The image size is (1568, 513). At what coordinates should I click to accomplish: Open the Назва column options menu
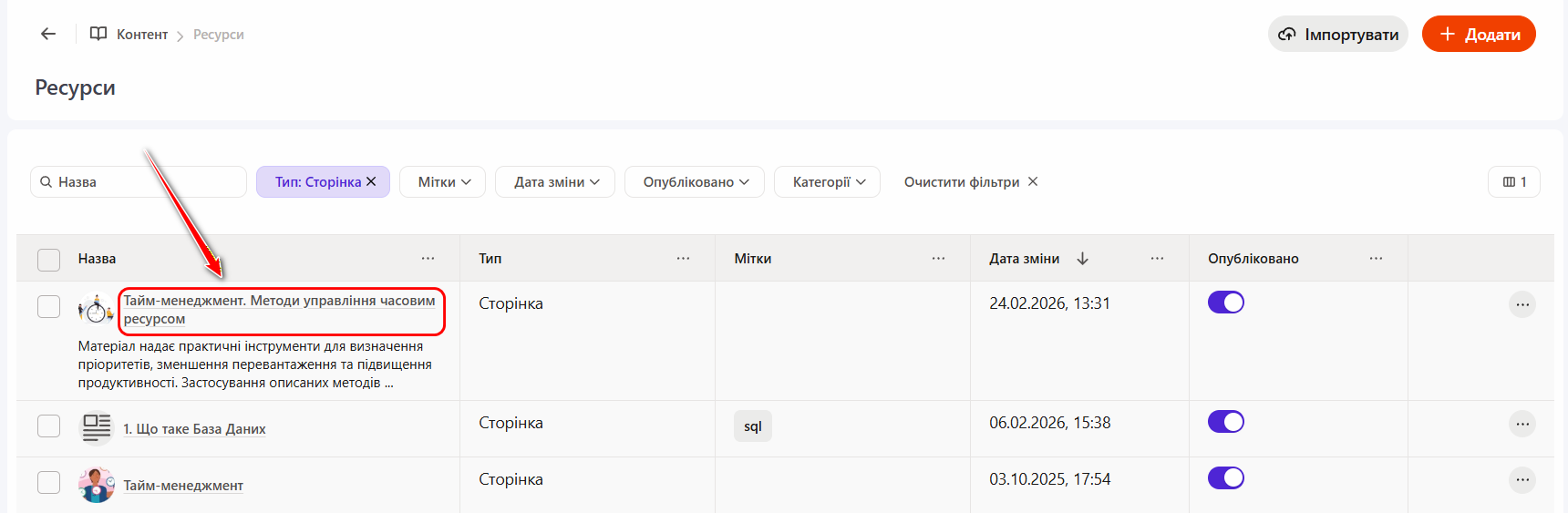click(x=428, y=259)
